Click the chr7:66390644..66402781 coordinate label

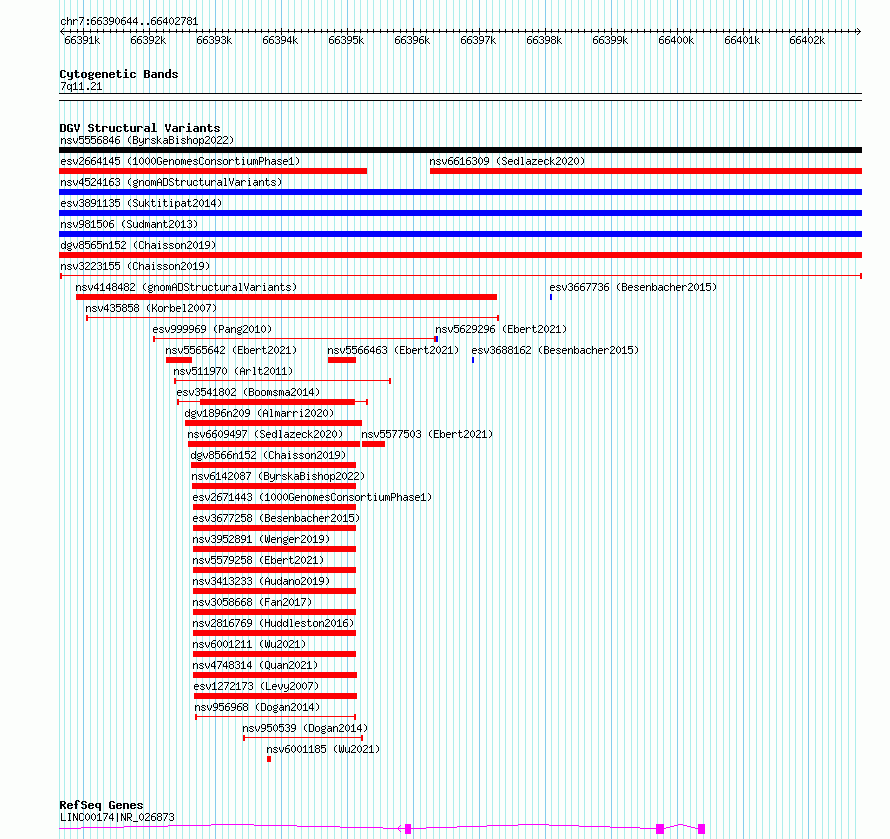[x=129, y=22]
